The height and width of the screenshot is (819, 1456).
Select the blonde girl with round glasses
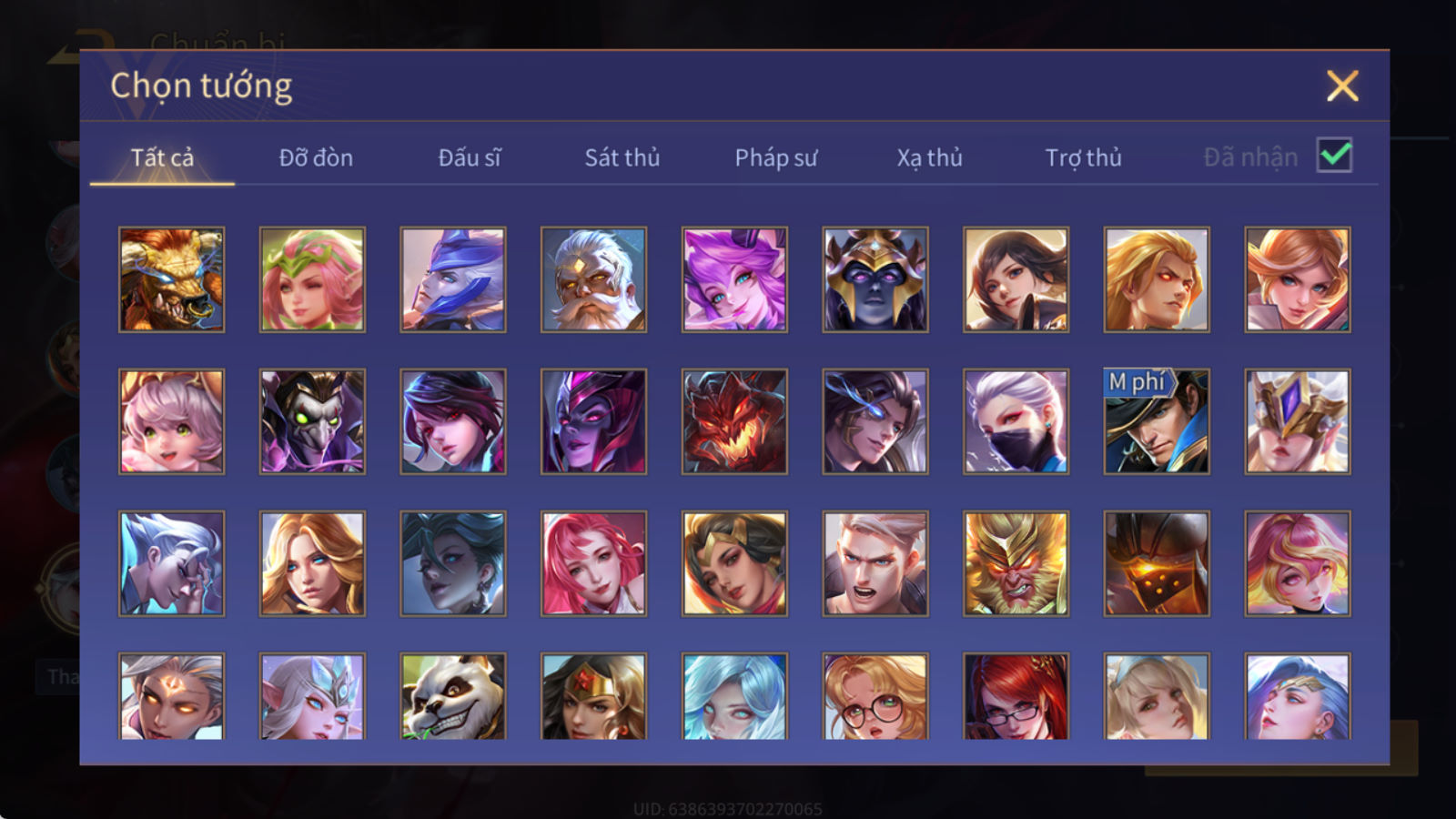[x=875, y=696]
